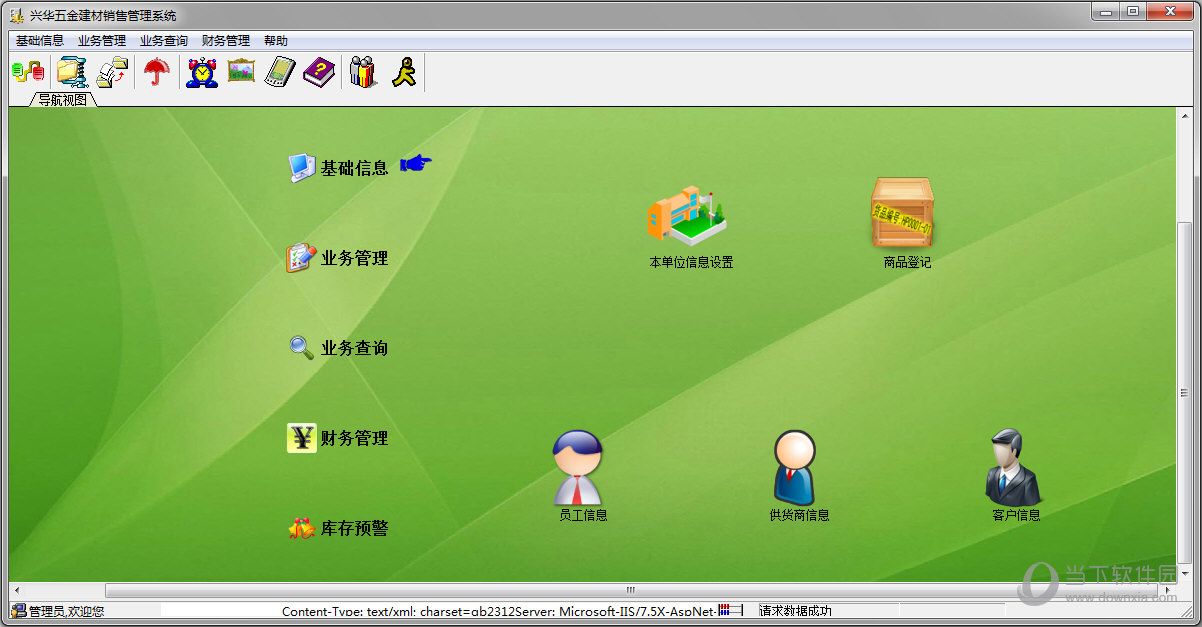Click the 本单位信息设置 label
Viewport: 1202px width, 627px height.
tap(691, 262)
